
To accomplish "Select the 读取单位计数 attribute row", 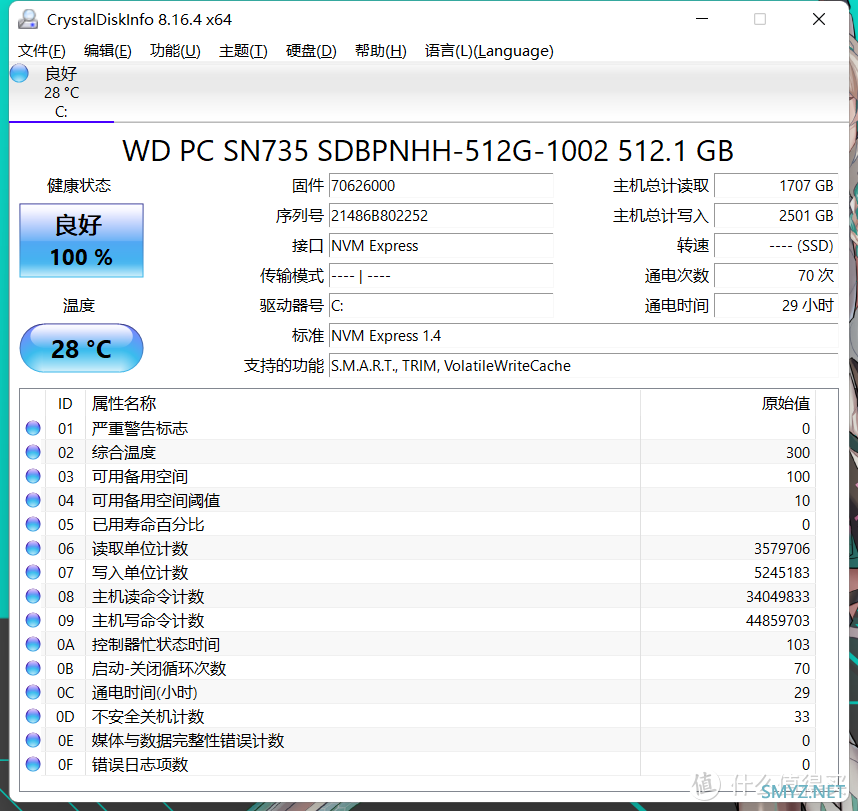I will (x=418, y=548).
